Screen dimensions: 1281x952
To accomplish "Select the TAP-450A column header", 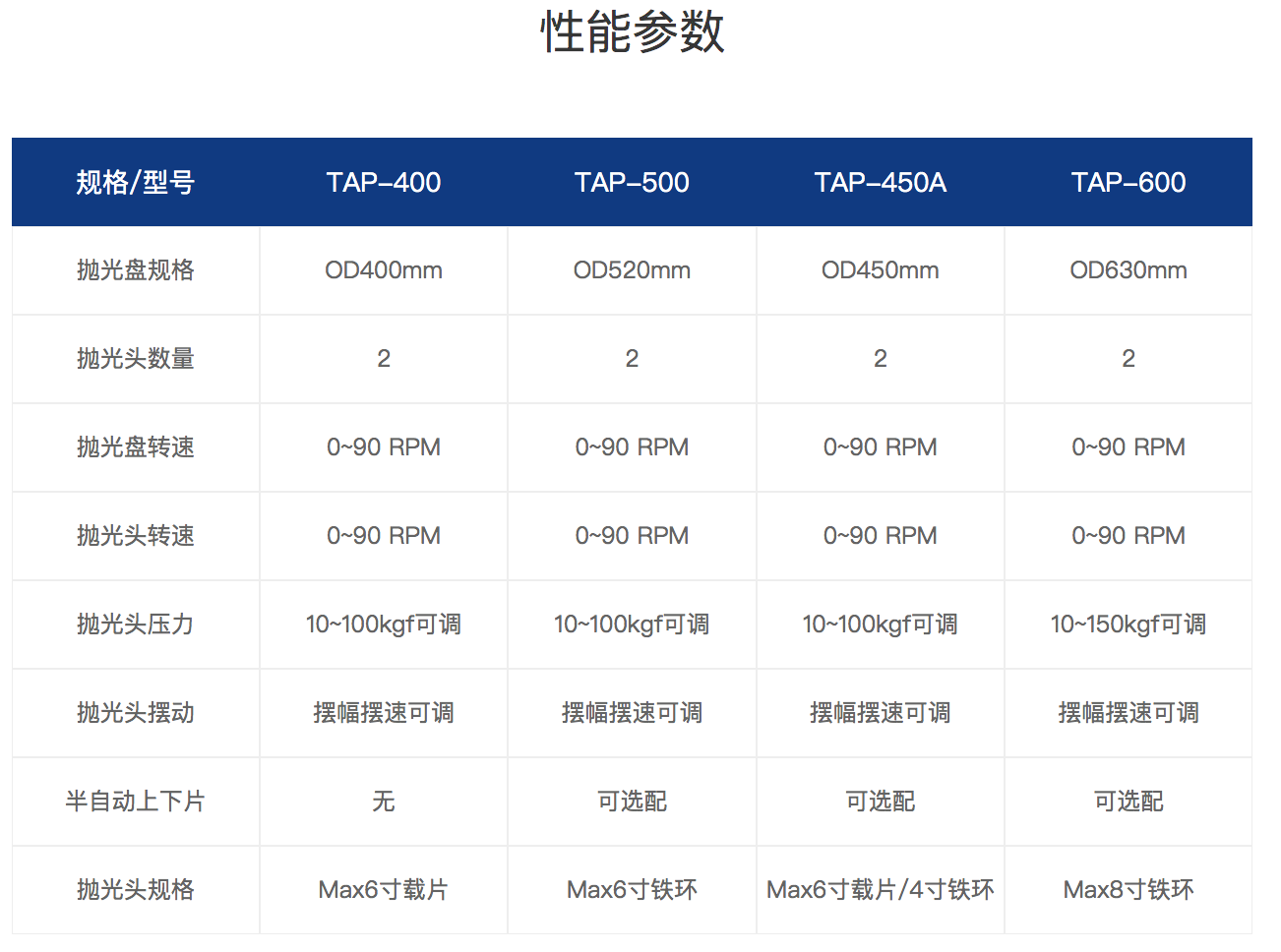I will [881, 182].
